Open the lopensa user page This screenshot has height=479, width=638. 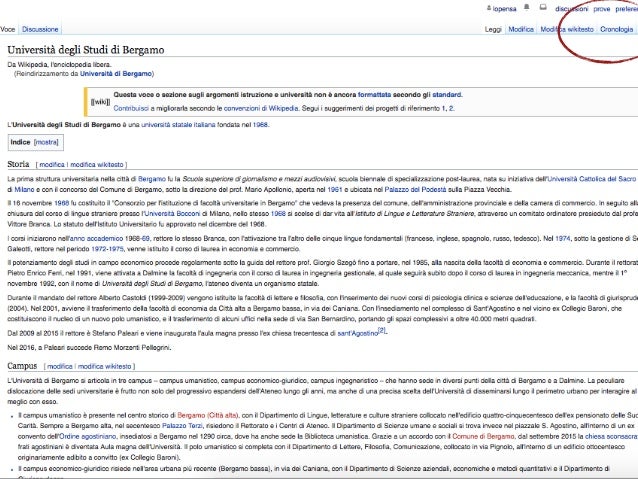point(505,9)
